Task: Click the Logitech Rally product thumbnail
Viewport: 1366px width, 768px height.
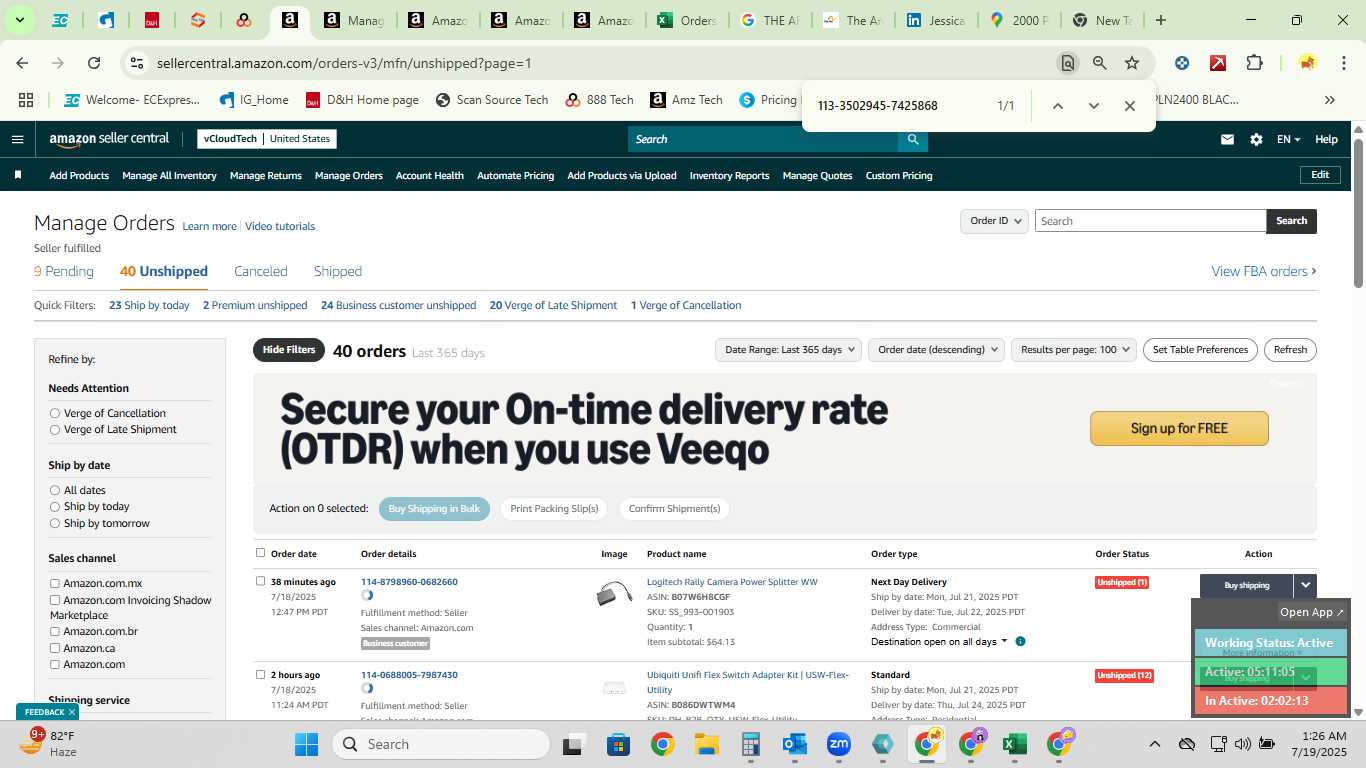Action: click(x=614, y=594)
